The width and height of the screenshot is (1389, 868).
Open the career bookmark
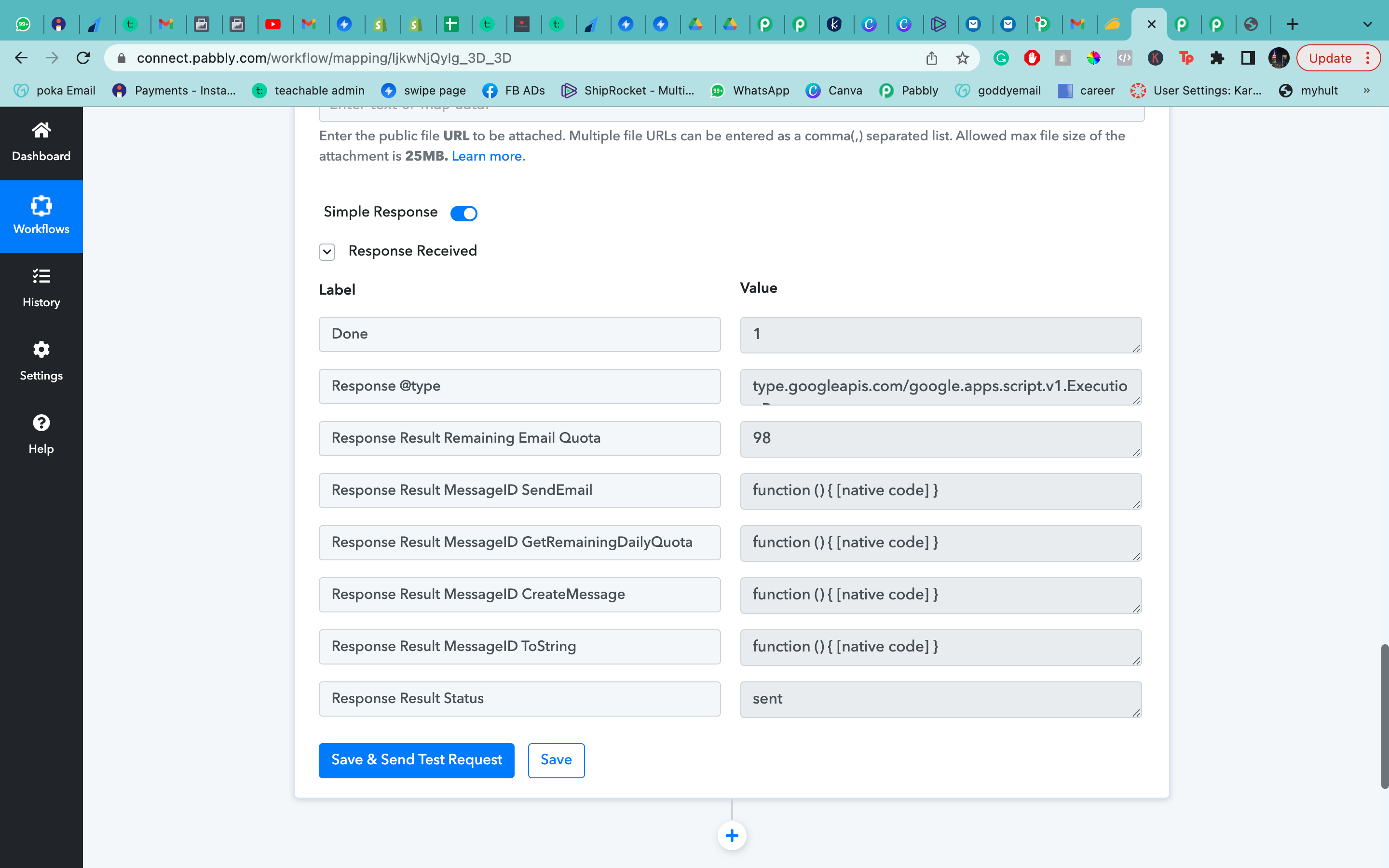(1086, 90)
